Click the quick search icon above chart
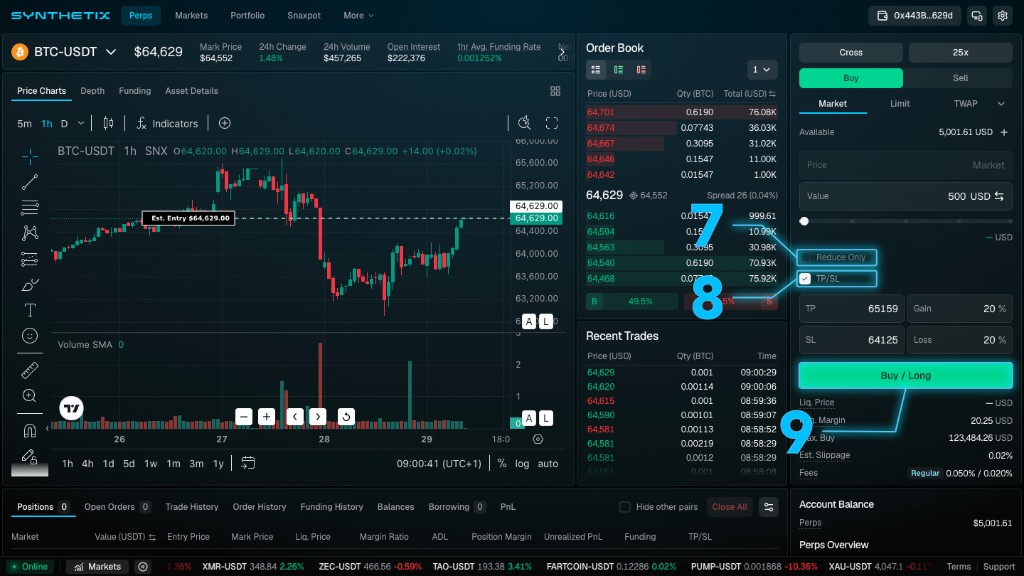This screenshot has width=1024, height=576. tap(524, 123)
